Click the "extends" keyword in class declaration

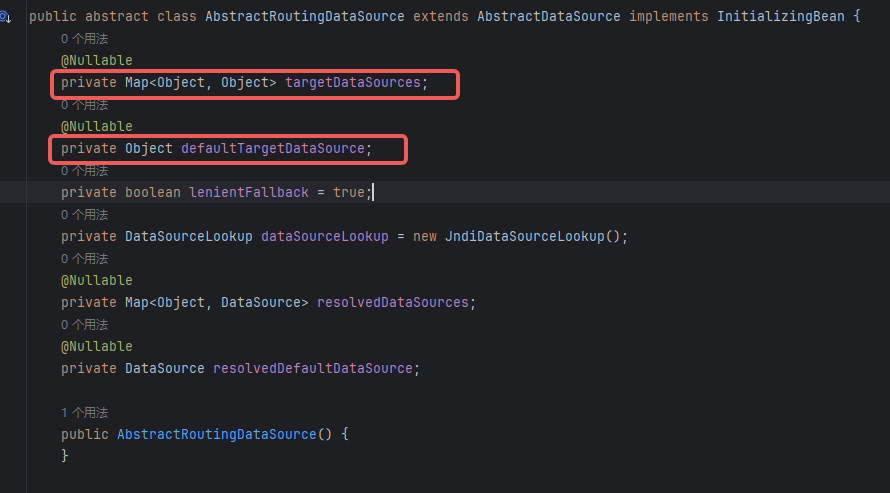pyautogui.click(x=440, y=17)
